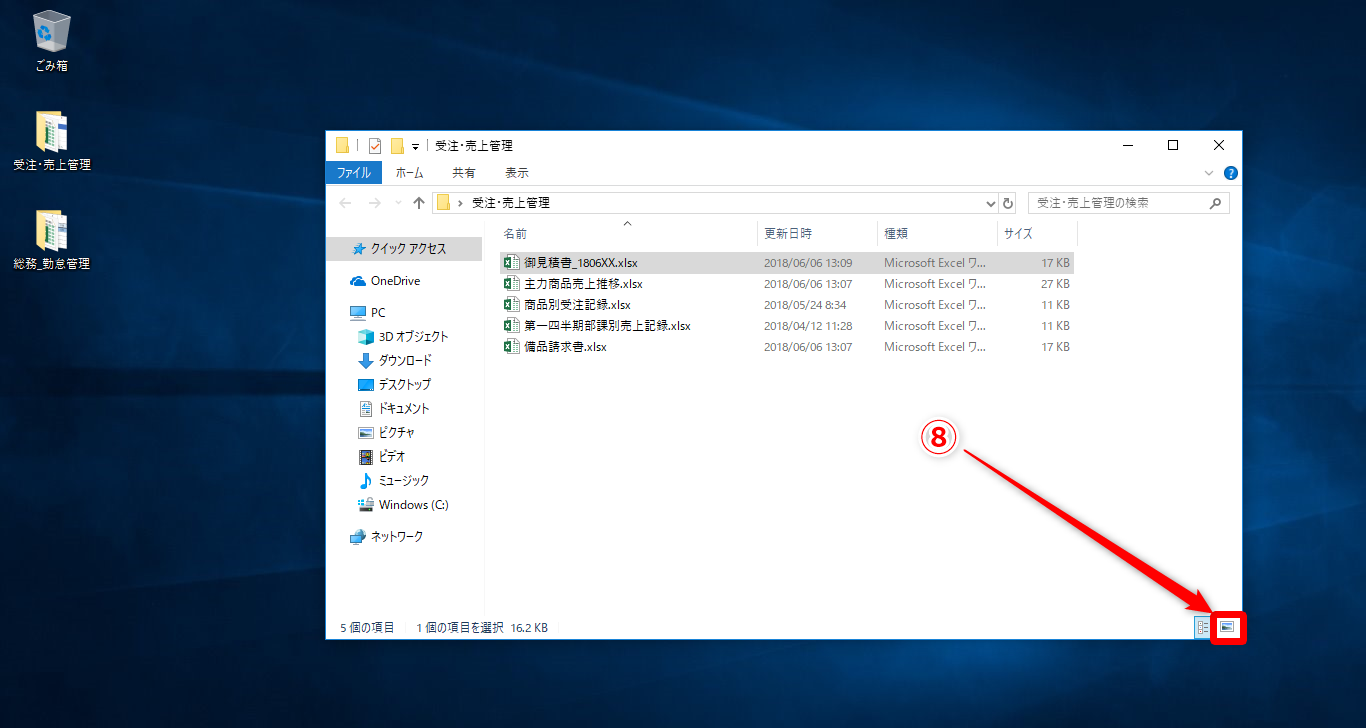Sort by サイズ column header
This screenshot has width=1366, height=728.
click(1037, 233)
